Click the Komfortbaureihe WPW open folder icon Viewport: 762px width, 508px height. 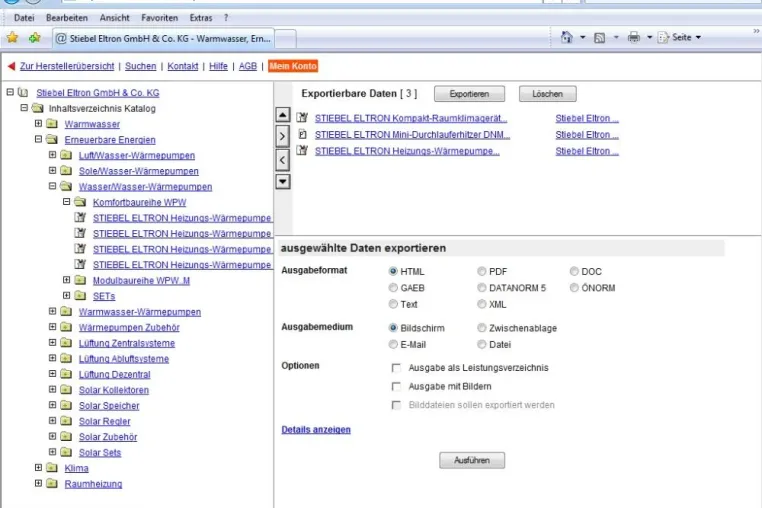click(80, 202)
